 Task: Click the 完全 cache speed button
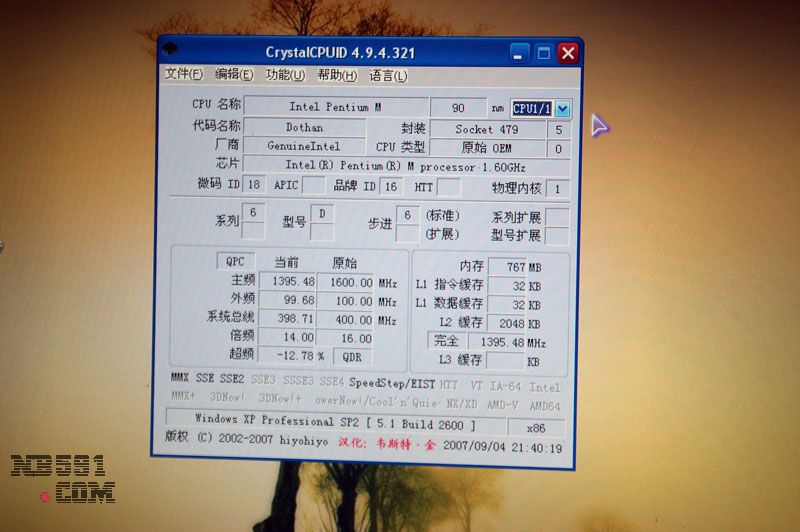pyautogui.click(x=446, y=341)
